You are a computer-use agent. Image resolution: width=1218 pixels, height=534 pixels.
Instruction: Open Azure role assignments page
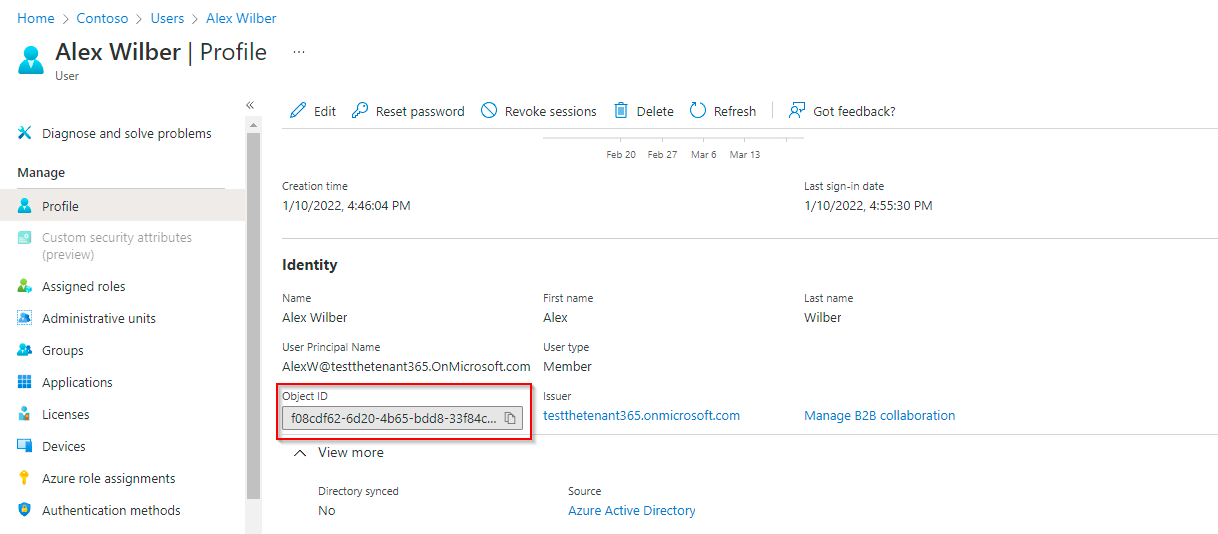point(109,478)
